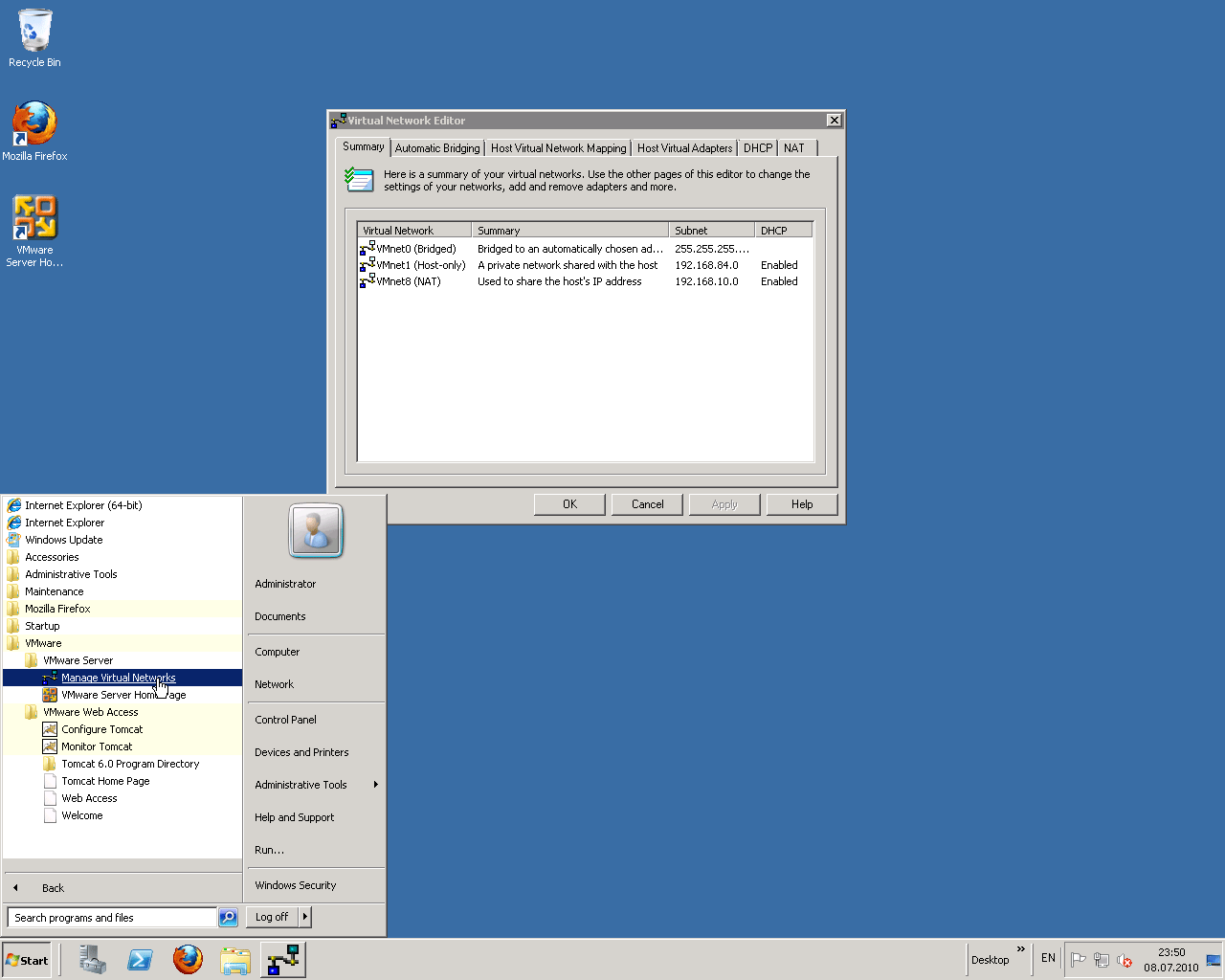Select the VMnet0 (Bridged) row

(585, 249)
